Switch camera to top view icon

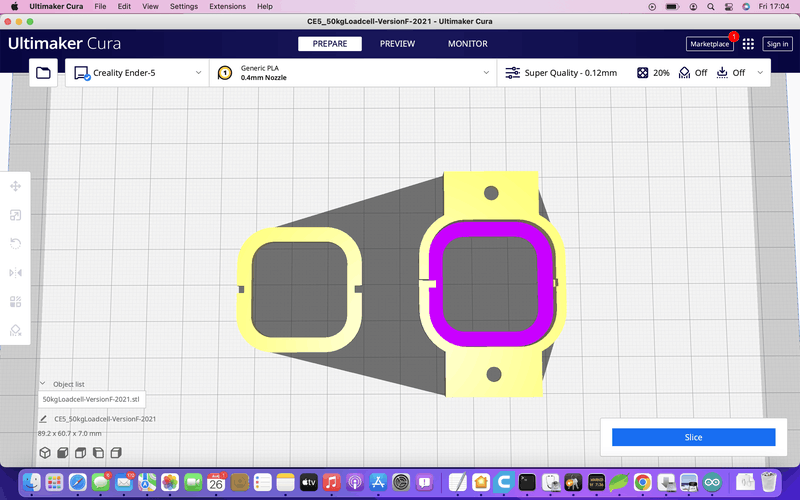(x=80, y=453)
